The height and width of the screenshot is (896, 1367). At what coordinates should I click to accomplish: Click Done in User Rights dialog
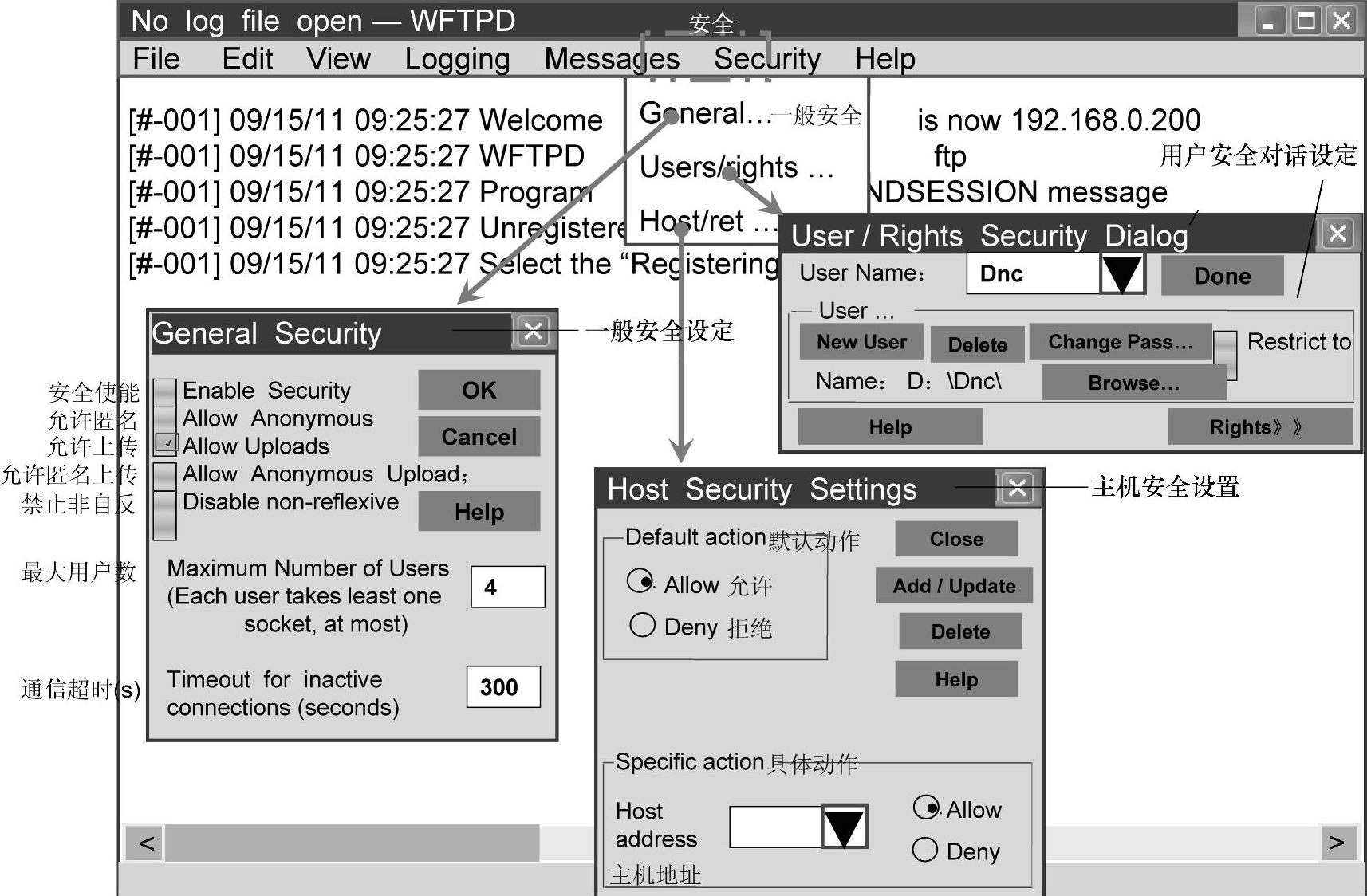[x=1222, y=276]
